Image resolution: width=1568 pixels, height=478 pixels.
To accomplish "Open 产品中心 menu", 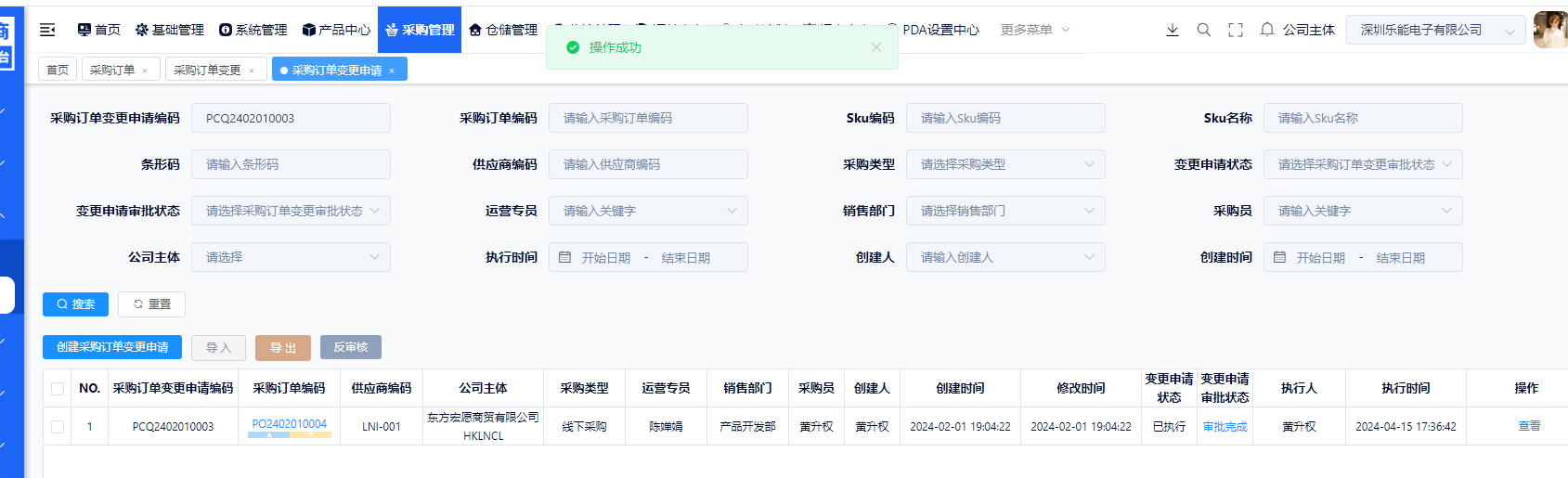I will pos(337,30).
